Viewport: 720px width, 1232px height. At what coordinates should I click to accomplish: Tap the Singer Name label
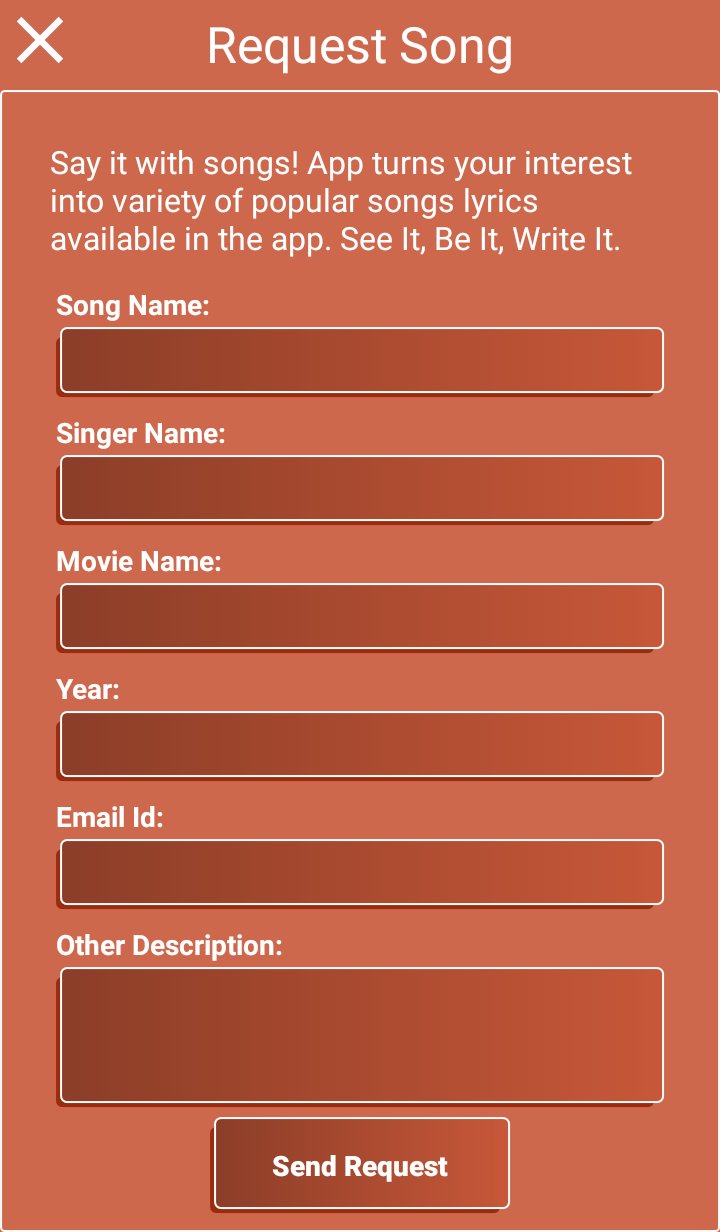pos(141,434)
